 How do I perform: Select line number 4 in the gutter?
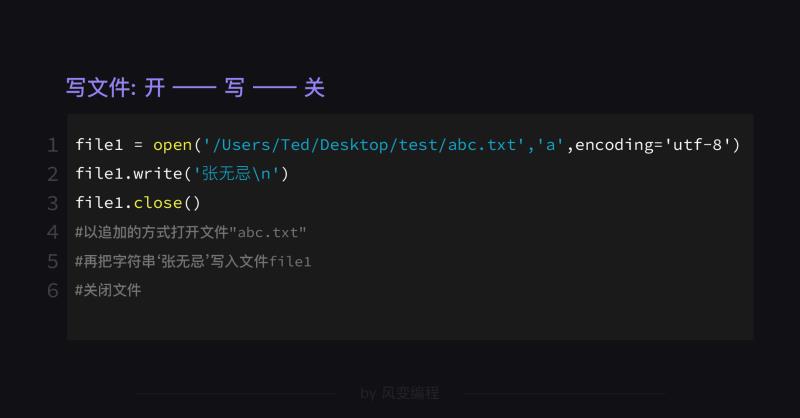click(x=52, y=232)
